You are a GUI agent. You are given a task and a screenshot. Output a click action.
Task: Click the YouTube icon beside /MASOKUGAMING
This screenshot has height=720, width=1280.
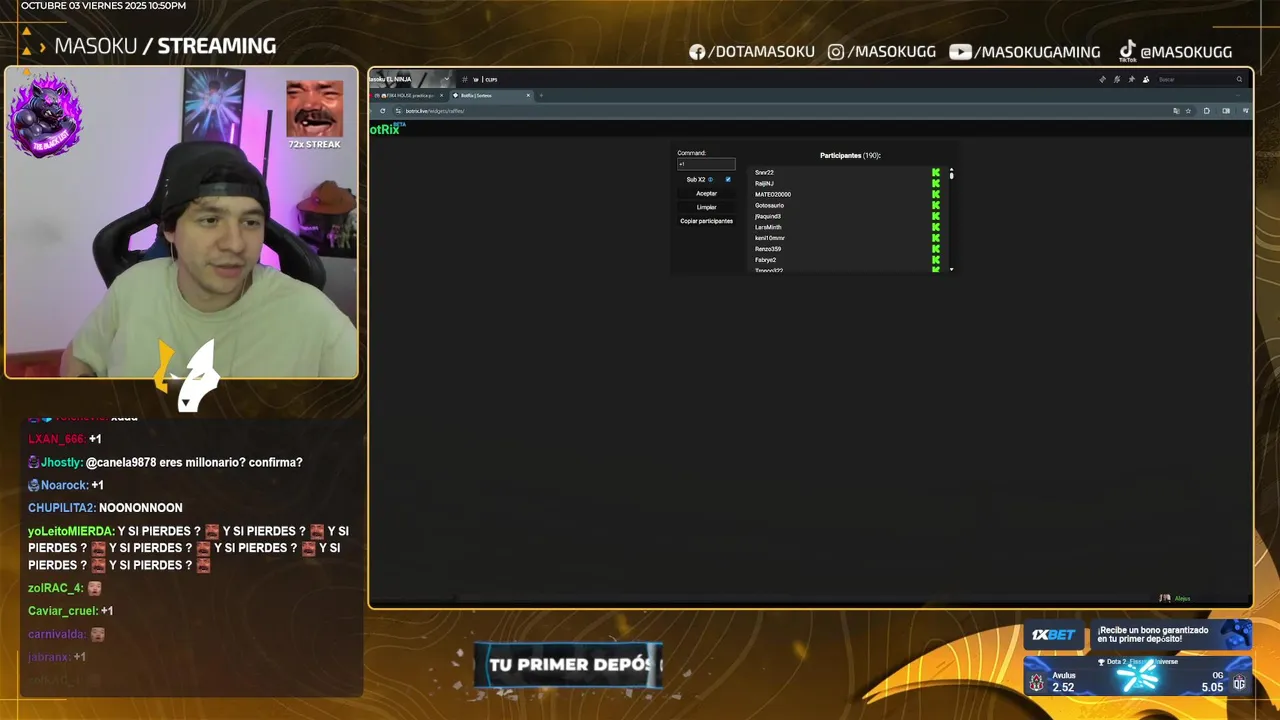coord(960,52)
